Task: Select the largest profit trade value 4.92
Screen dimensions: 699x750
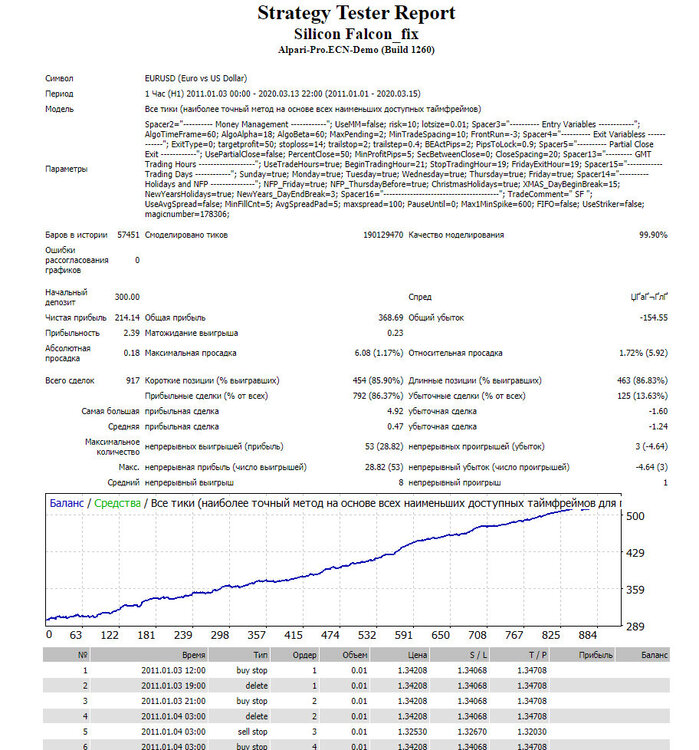Action: click(x=395, y=411)
